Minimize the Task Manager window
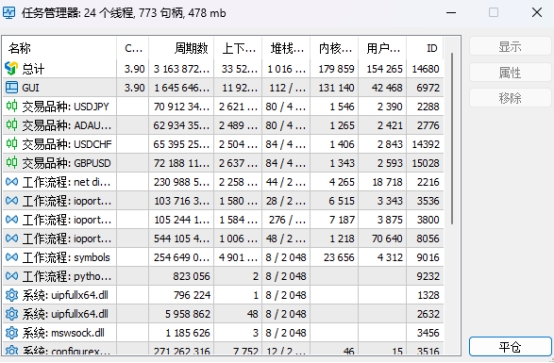The image size is (554, 363). coord(451,13)
